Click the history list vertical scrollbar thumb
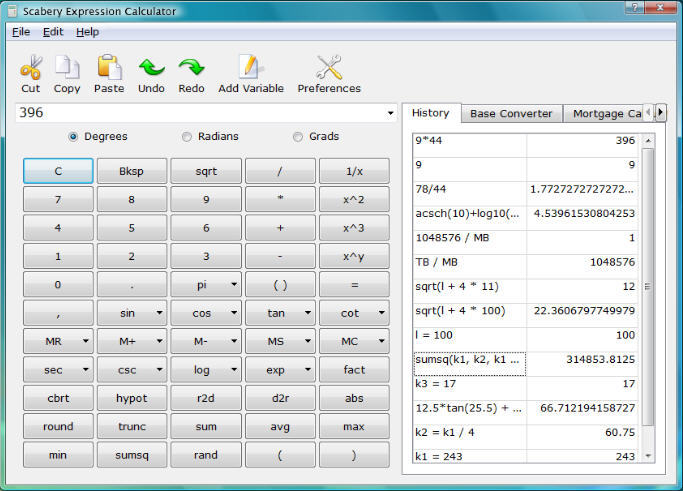 [x=648, y=287]
